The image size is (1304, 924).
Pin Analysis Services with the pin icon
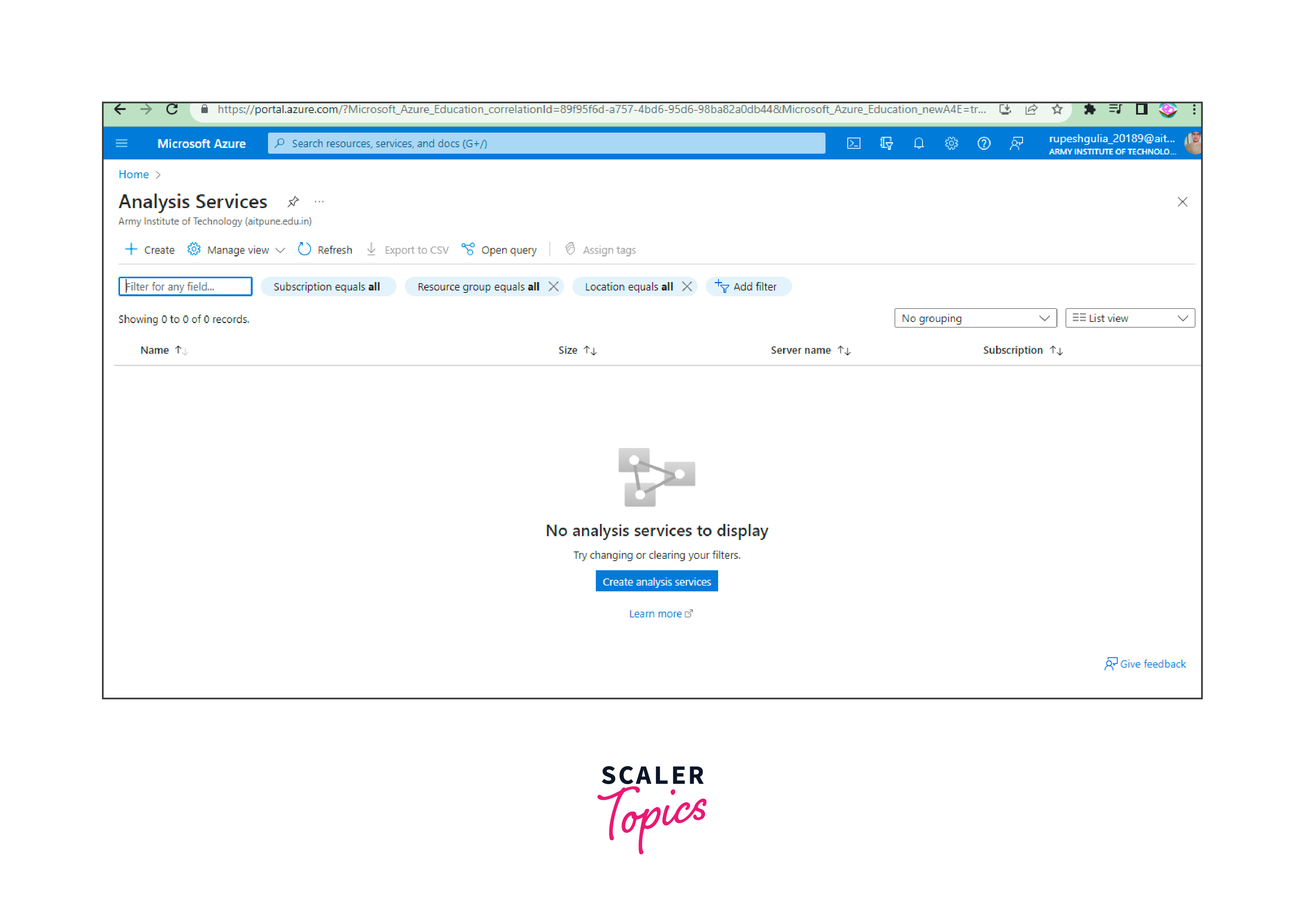(293, 202)
